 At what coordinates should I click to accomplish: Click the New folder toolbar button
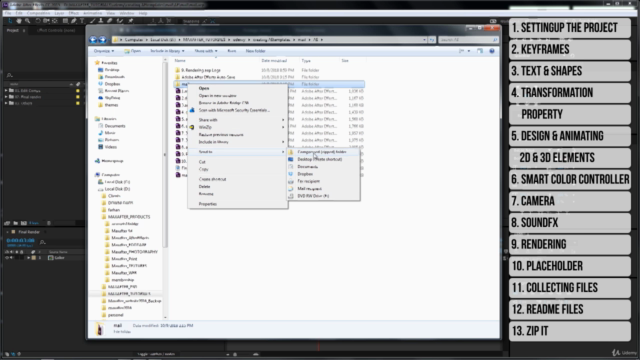pyautogui.click(x=256, y=51)
